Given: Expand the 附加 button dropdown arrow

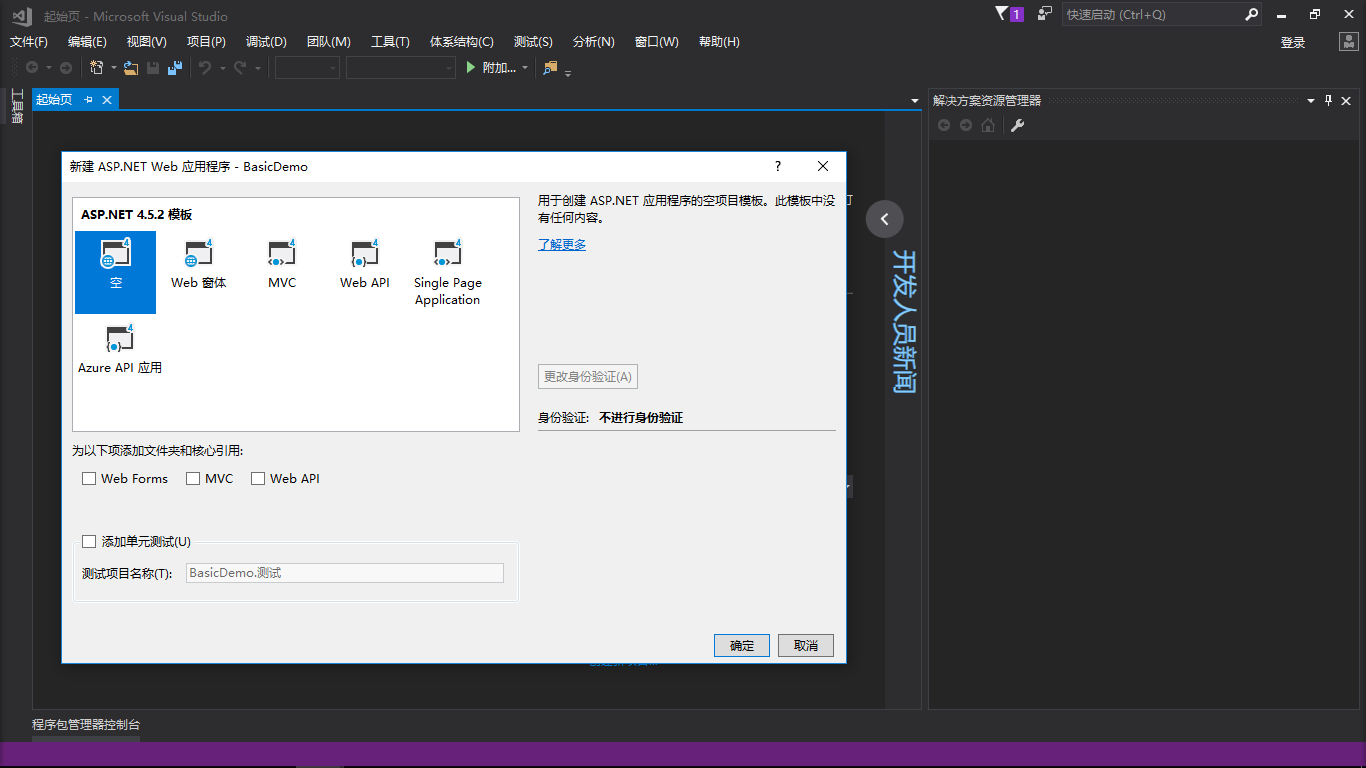Looking at the screenshot, I should coord(525,68).
